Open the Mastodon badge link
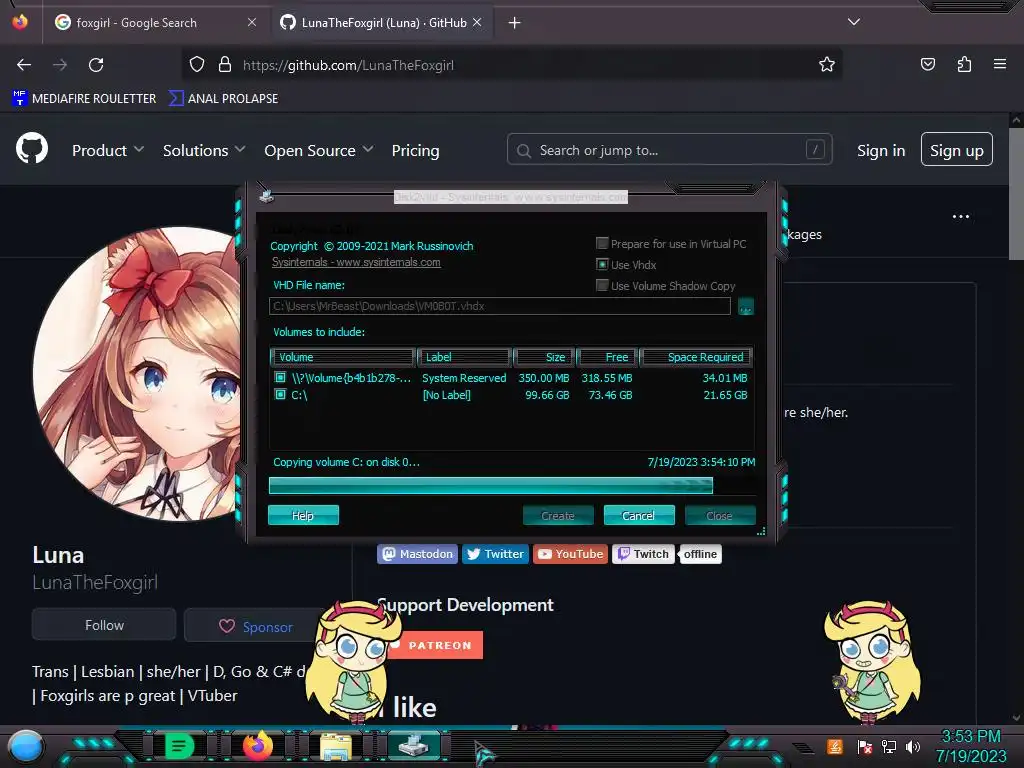 coord(417,554)
